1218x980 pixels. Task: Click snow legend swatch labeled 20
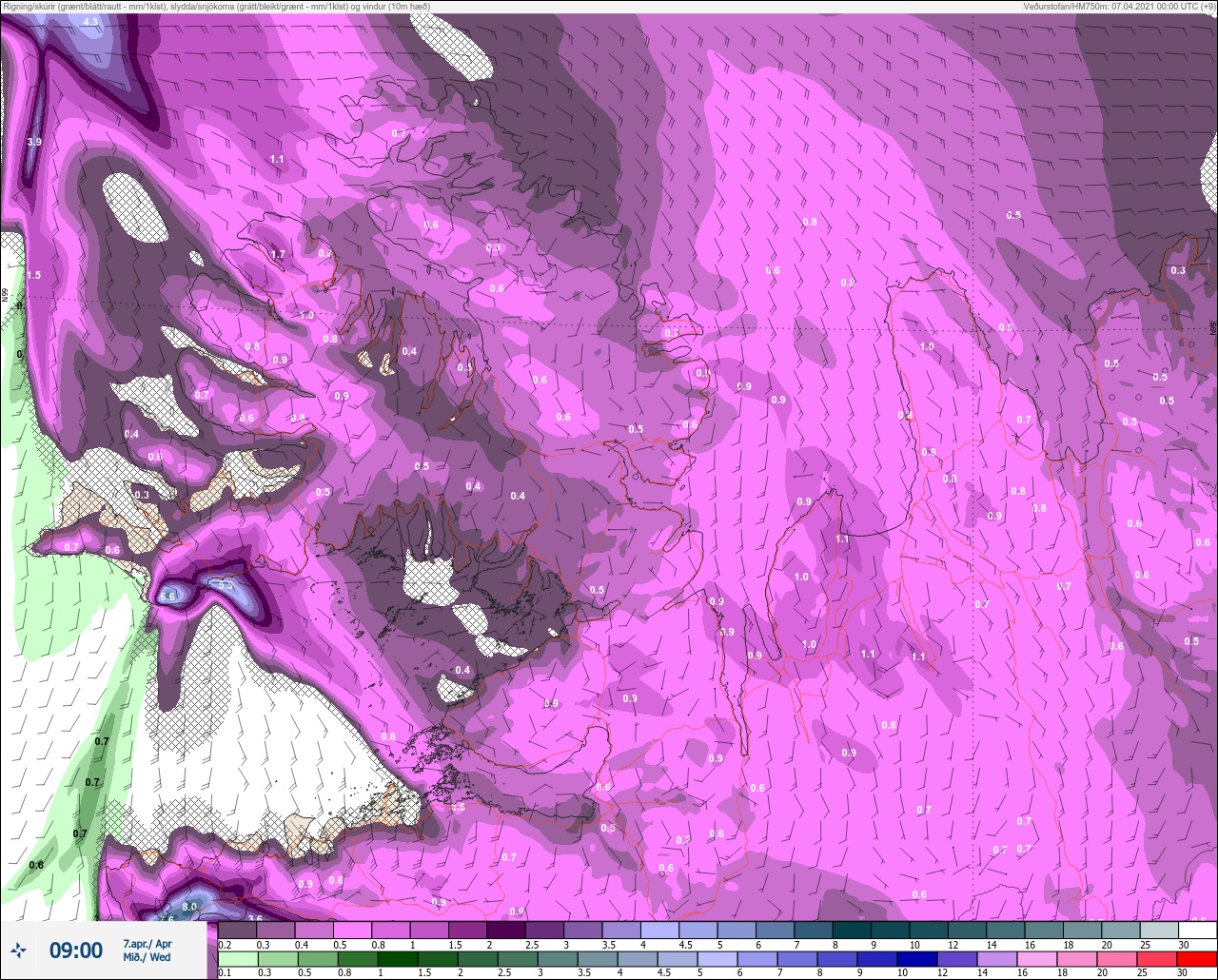(x=1121, y=930)
